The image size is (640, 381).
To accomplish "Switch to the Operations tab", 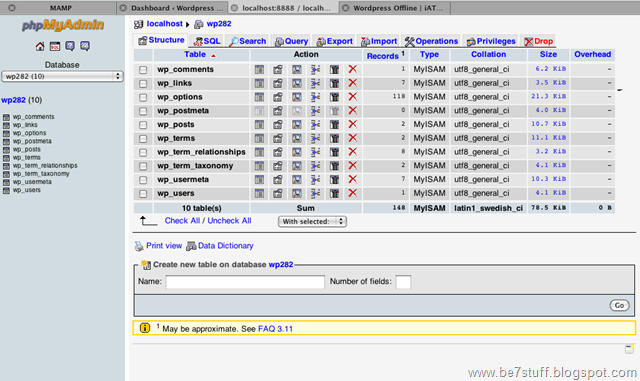I will click(x=431, y=41).
